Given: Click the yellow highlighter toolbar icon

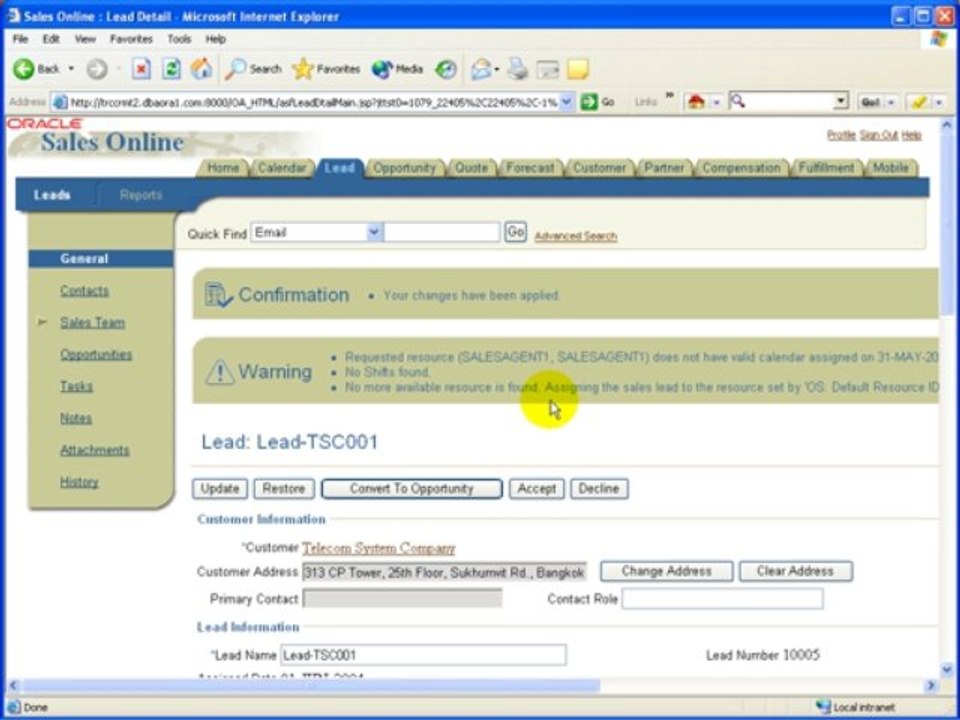Looking at the screenshot, I should (919, 102).
